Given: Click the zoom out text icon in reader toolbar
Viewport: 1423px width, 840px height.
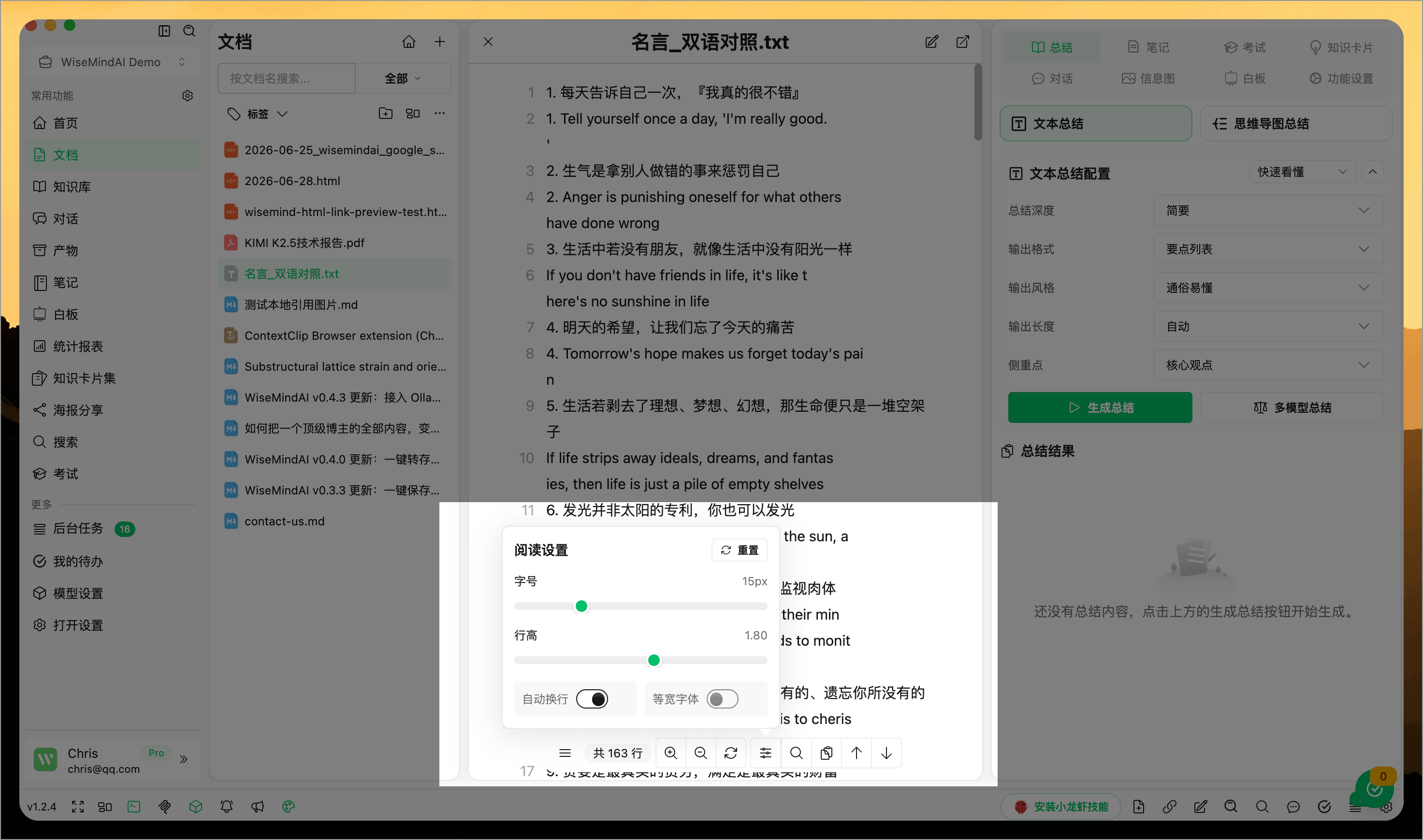Looking at the screenshot, I should [x=701, y=753].
